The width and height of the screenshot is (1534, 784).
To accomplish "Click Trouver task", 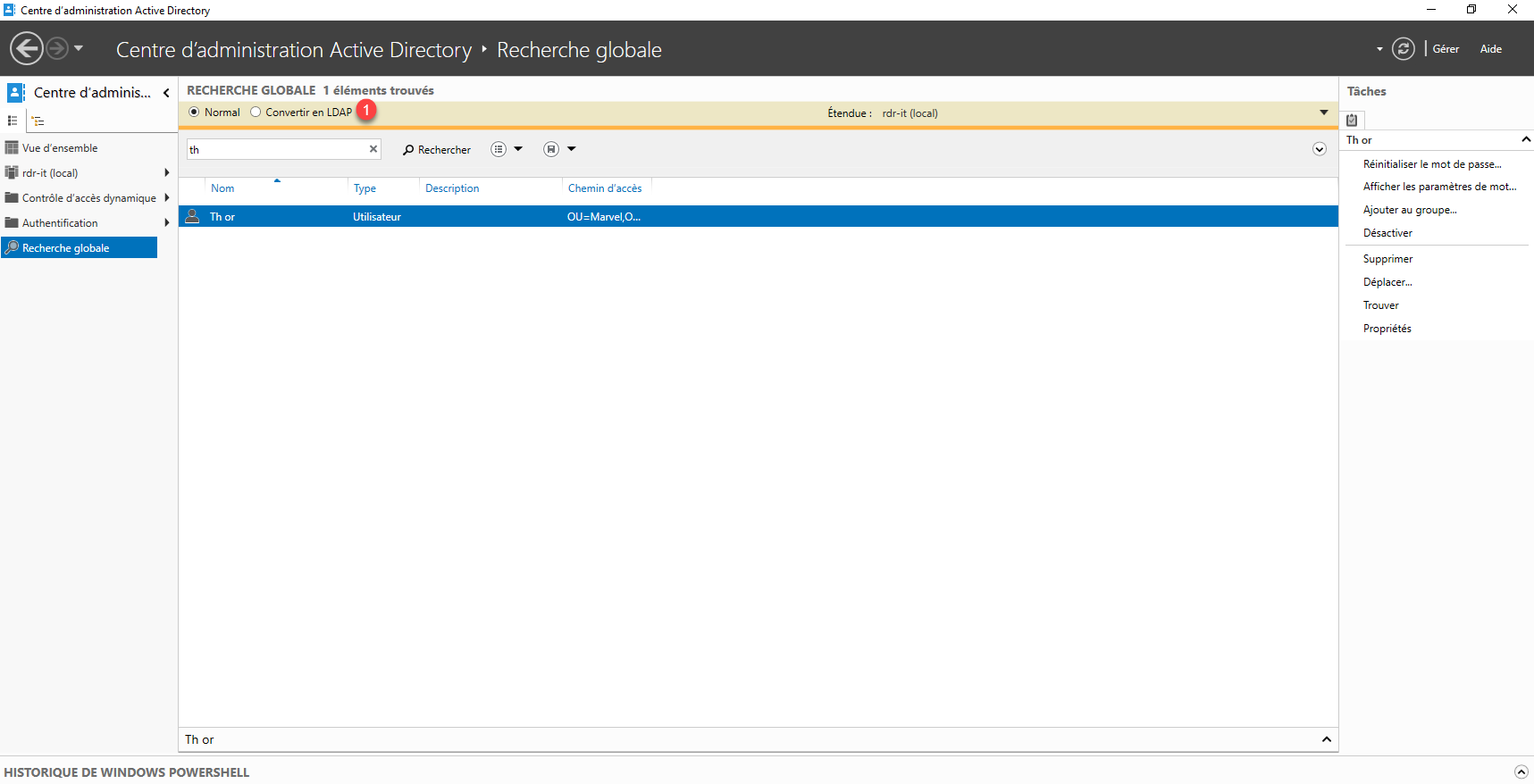I will coord(1380,305).
